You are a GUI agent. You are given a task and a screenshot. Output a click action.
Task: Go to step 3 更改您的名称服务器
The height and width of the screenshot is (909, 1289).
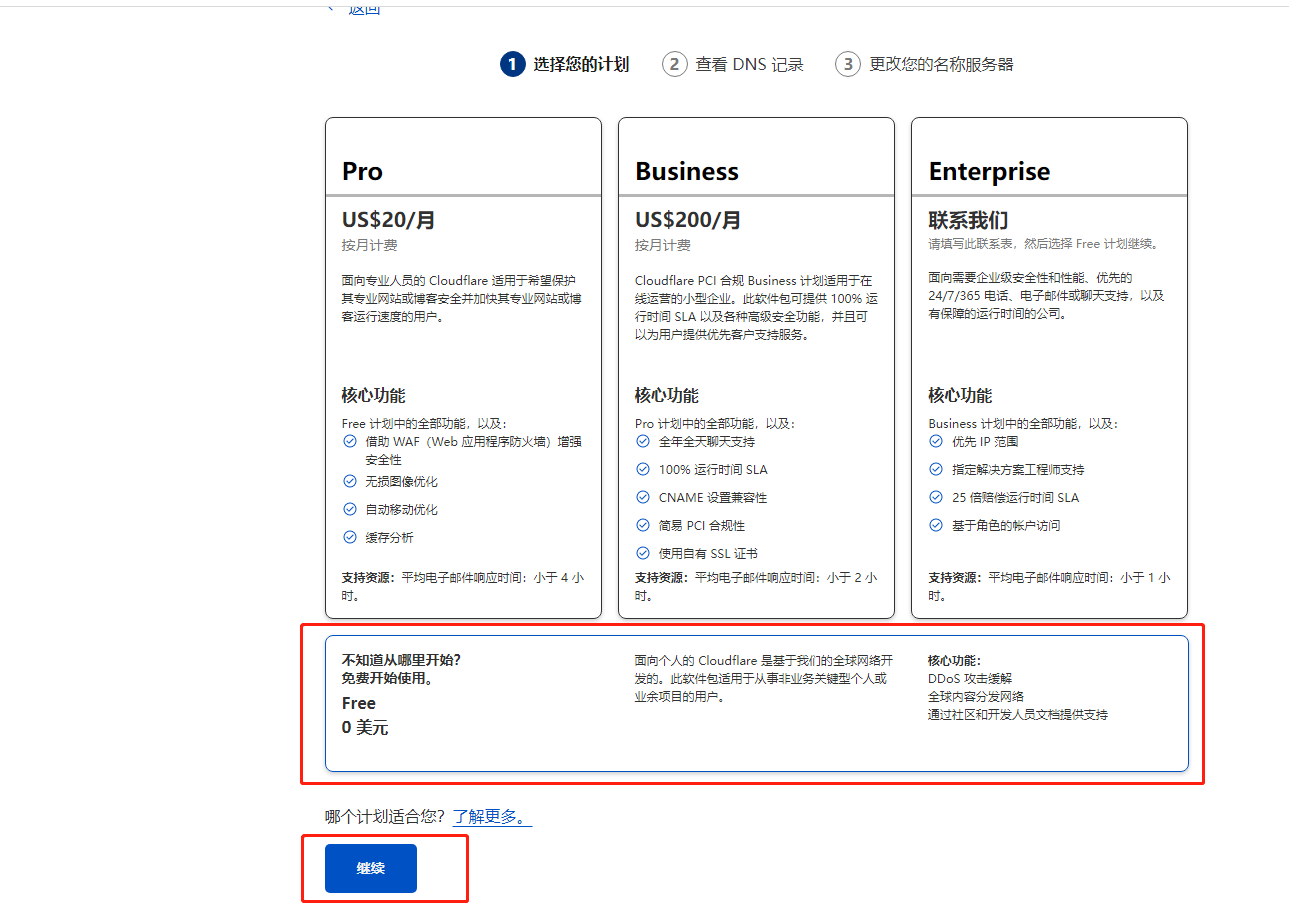pos(925,65)
